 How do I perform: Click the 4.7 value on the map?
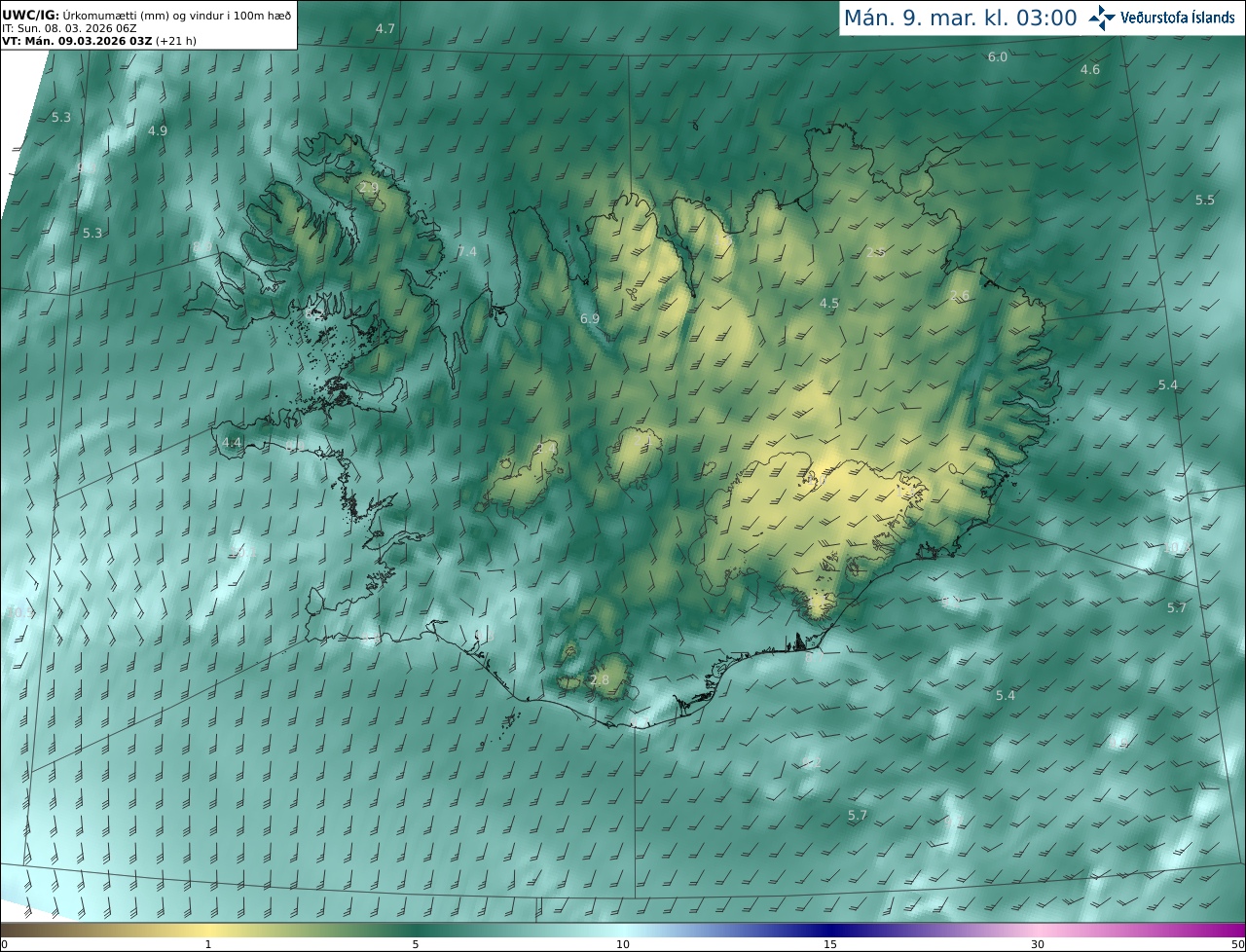[385, 29]
